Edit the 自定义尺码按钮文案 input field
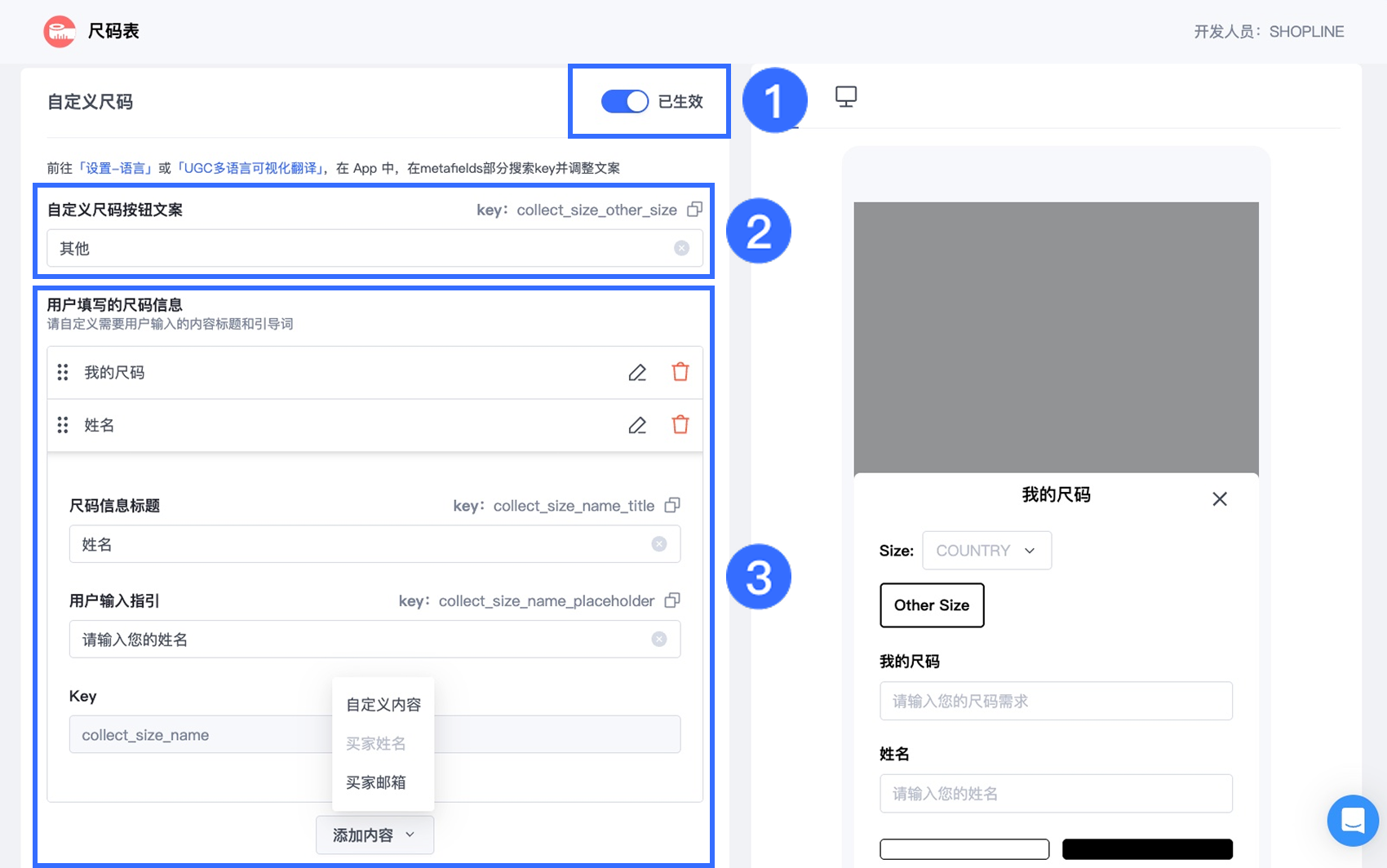The height and width of the screenshot is (868, 1387). pos(374,248)
